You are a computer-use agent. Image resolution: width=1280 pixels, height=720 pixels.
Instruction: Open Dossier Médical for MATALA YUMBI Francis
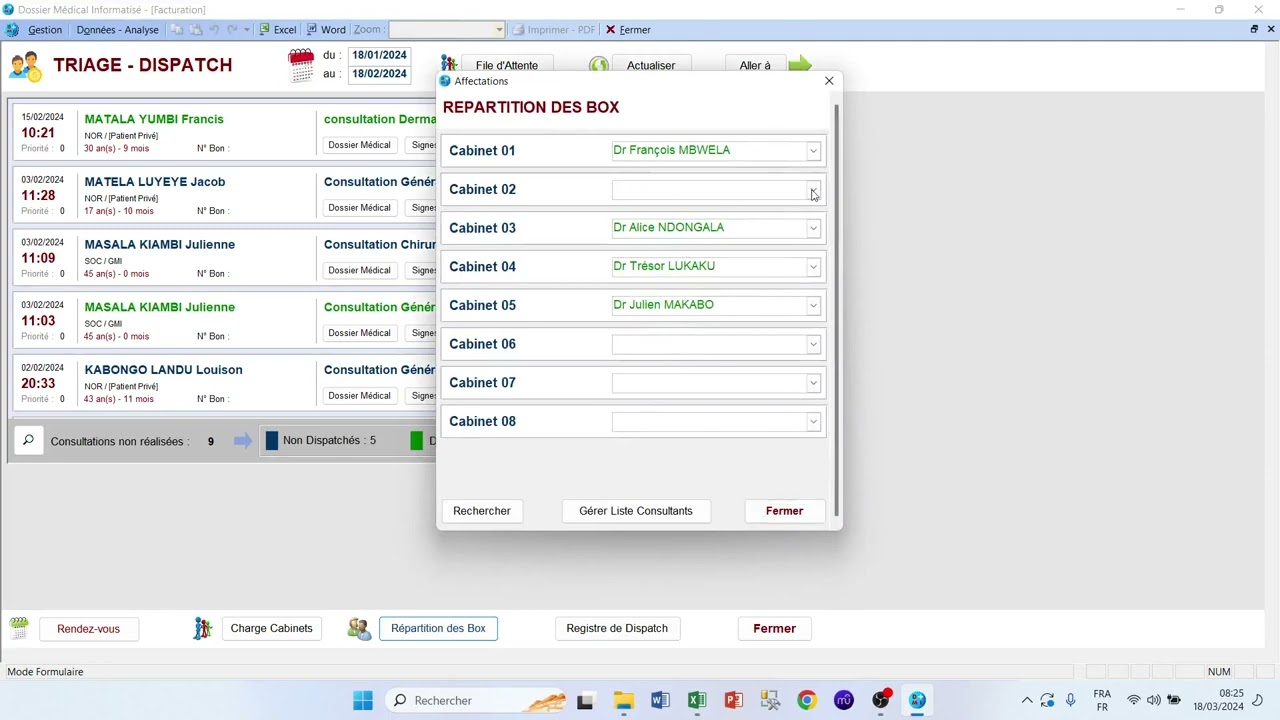click(359, 145)
